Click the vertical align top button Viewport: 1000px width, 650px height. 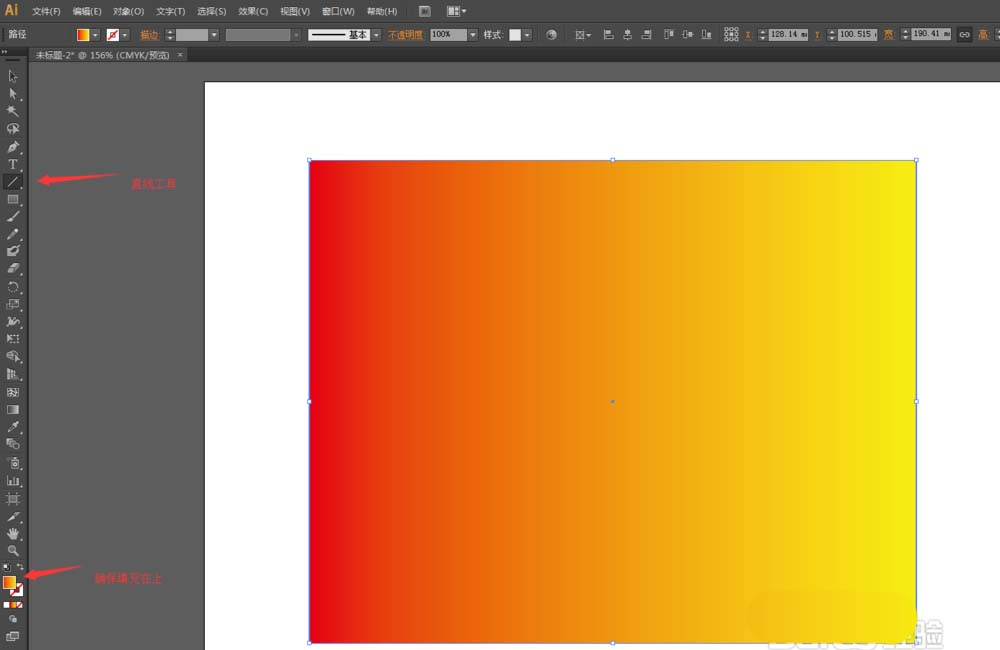click(669, 35)
